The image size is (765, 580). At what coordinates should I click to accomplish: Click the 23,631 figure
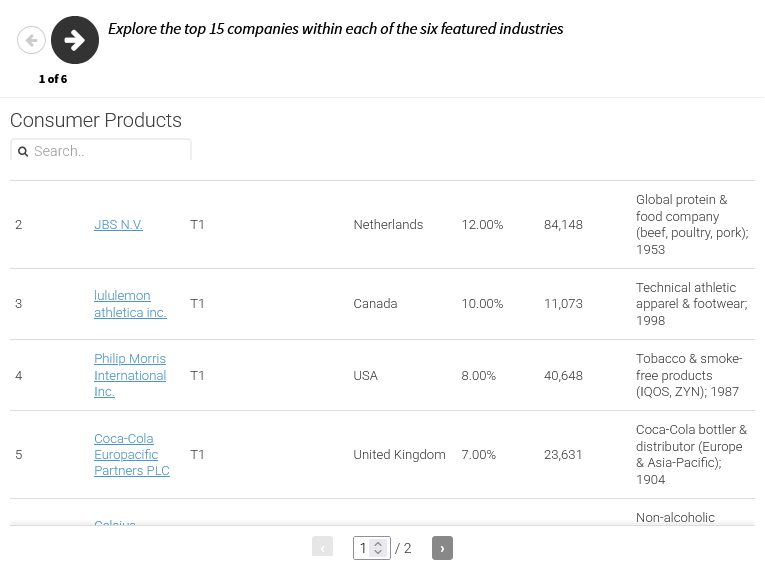pos(563,455)
